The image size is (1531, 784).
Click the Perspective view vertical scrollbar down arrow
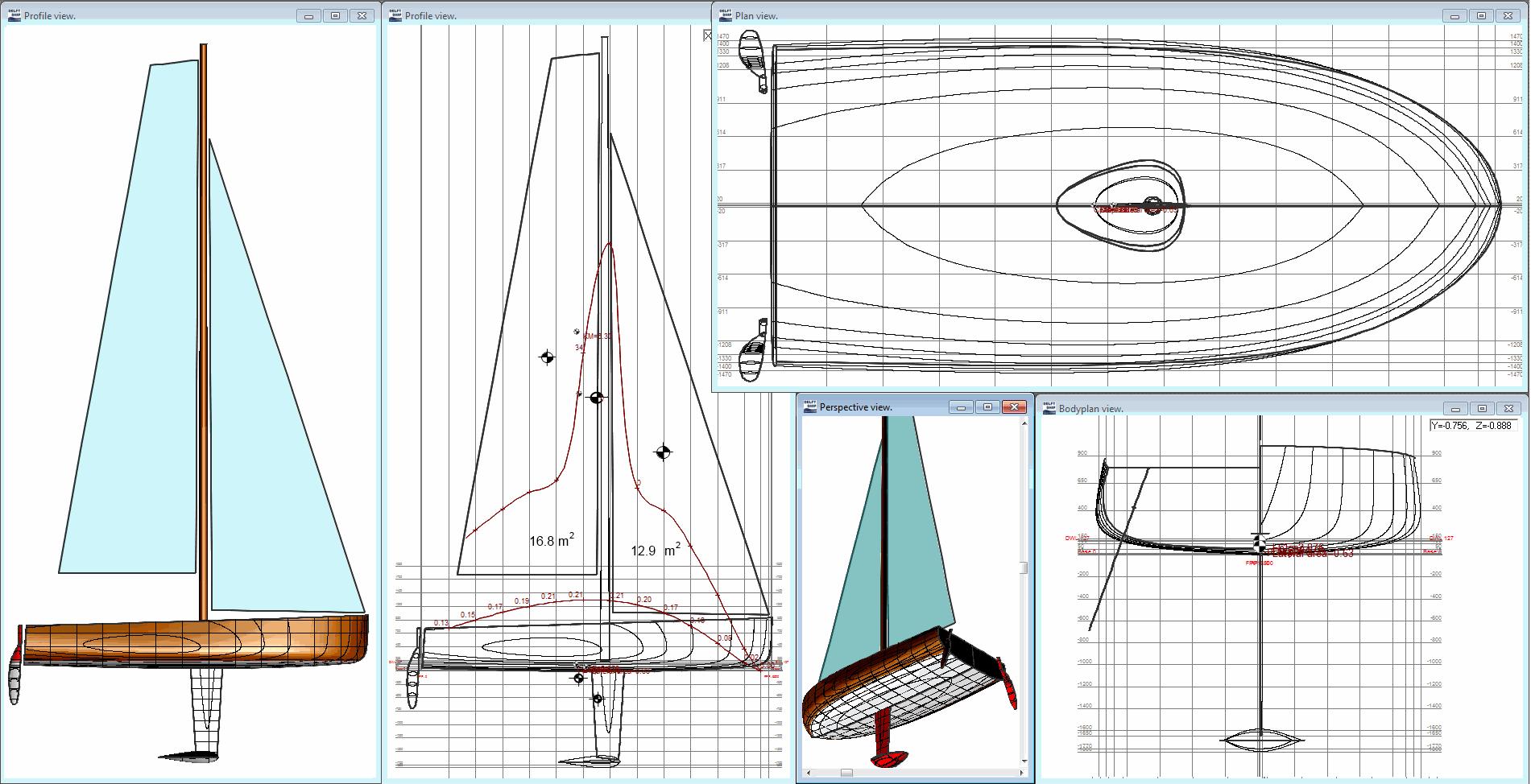(x=1024, y=761)
